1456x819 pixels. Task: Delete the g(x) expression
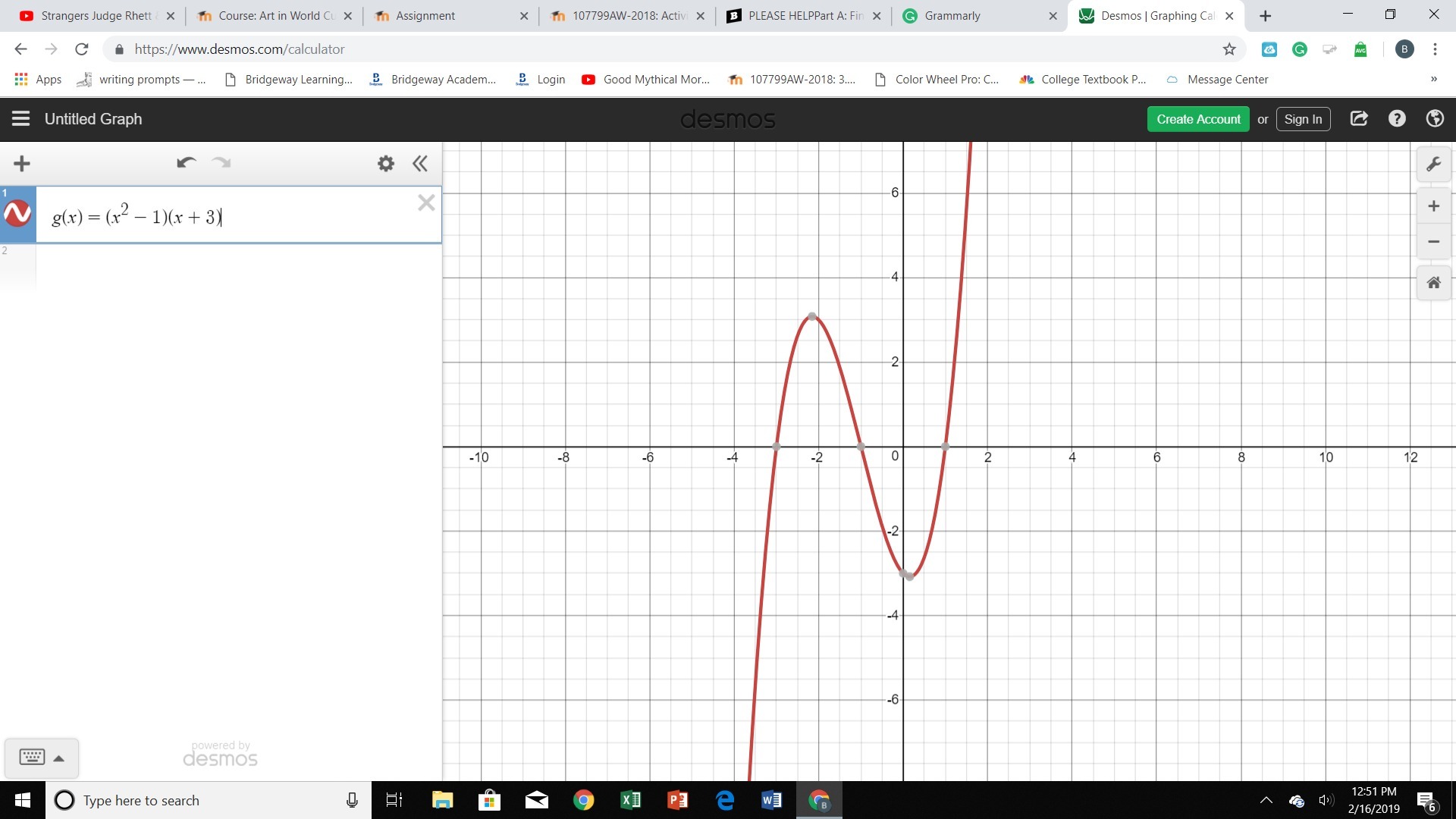pyautogui.click(x=426, y=202)
